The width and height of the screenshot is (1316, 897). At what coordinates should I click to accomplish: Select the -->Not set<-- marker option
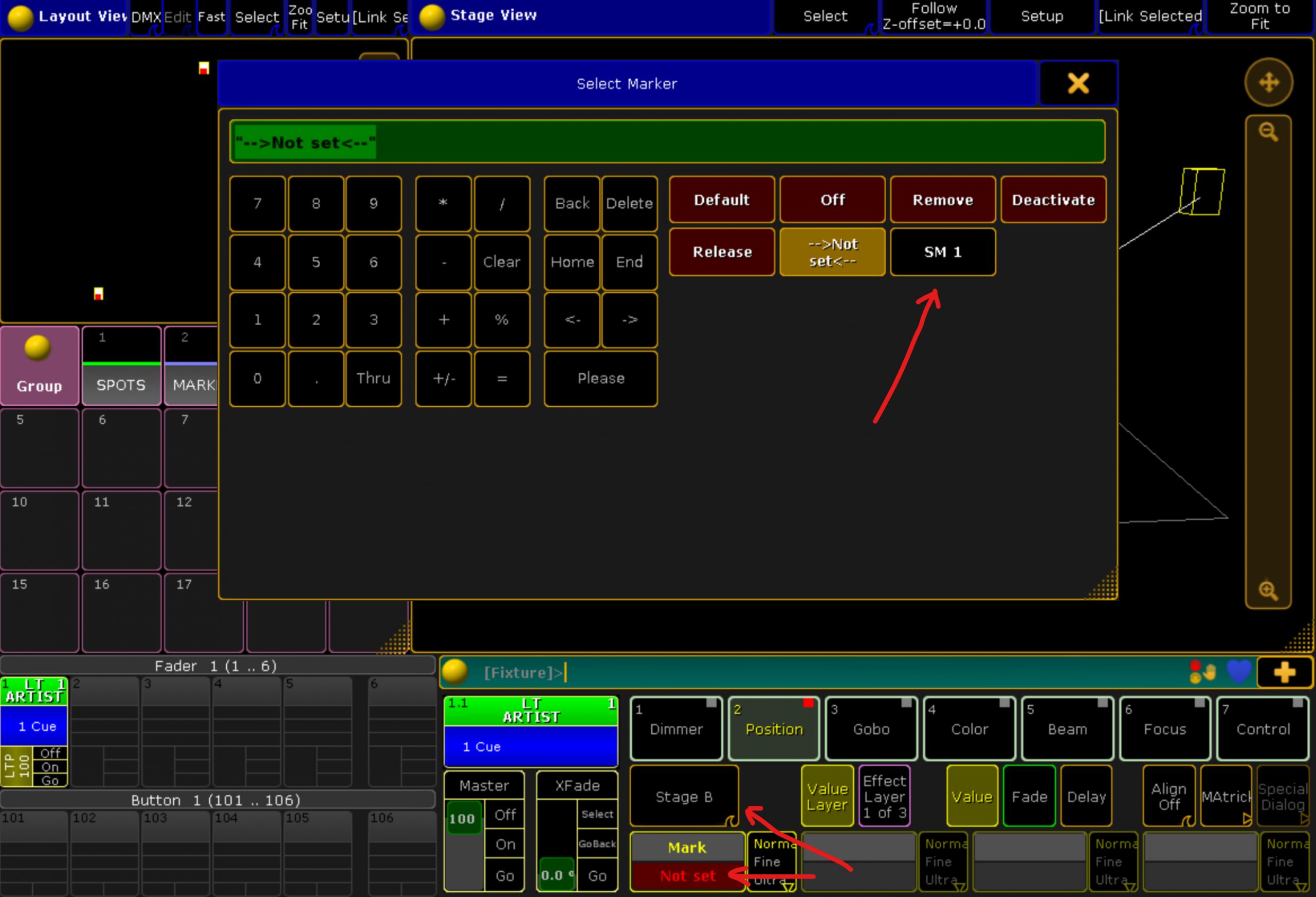click(832, 252)
